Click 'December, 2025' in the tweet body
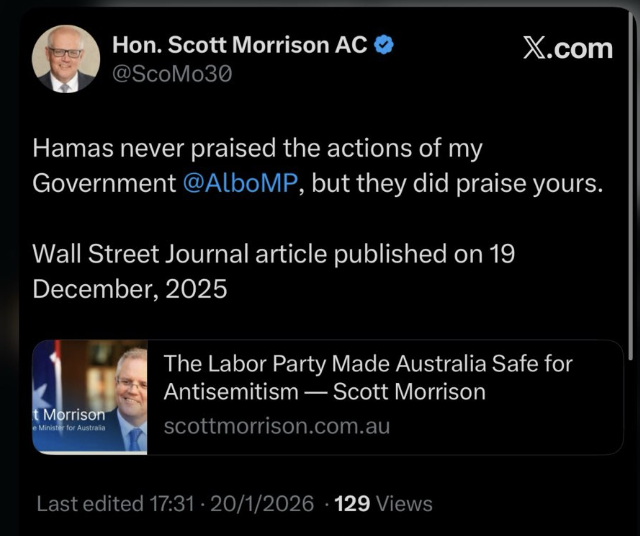640x536 pixels. coord(130,289)
